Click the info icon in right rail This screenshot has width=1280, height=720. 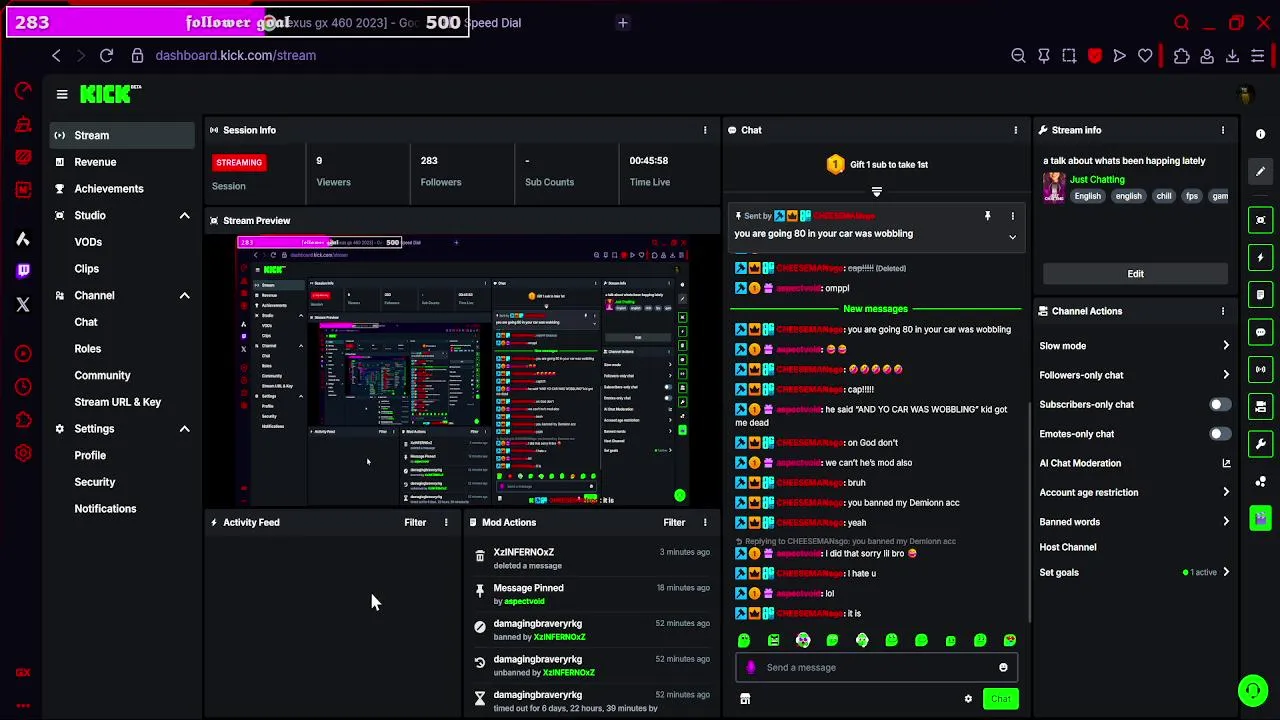pos(1260,134)
